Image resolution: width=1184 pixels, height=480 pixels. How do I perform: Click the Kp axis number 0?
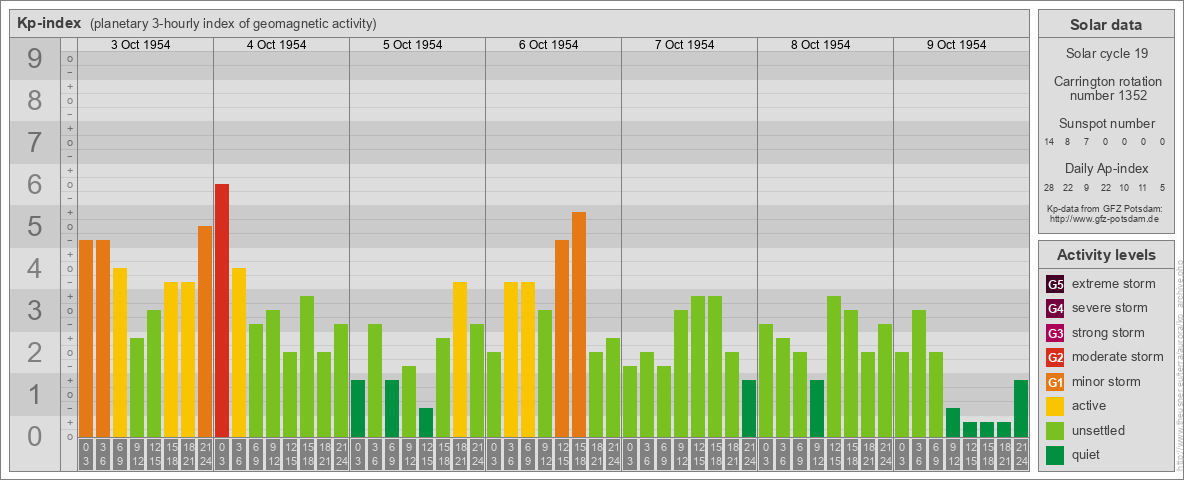click(35, 436)
